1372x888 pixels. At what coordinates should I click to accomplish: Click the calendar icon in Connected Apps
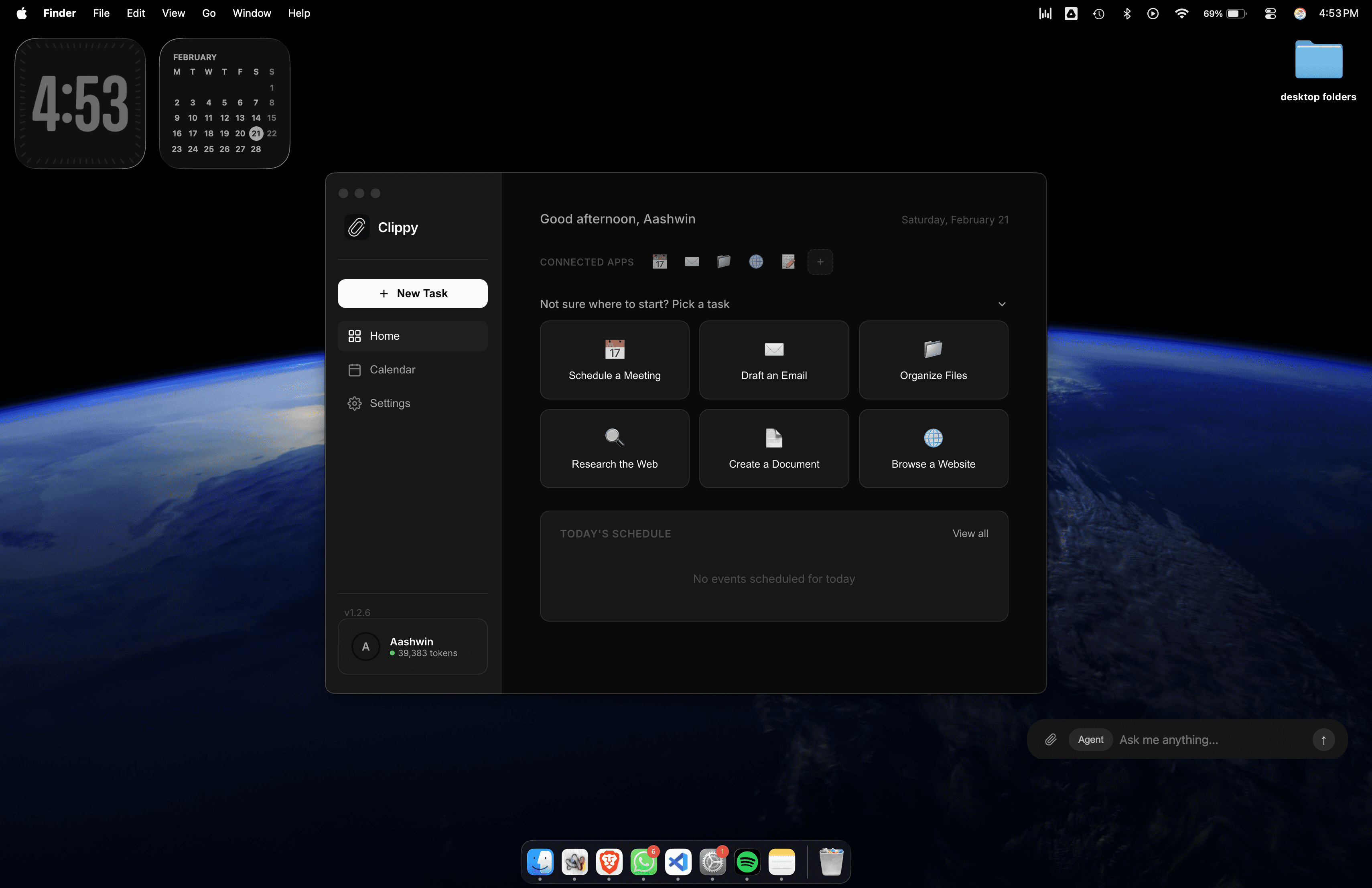(x=660, y=262)
